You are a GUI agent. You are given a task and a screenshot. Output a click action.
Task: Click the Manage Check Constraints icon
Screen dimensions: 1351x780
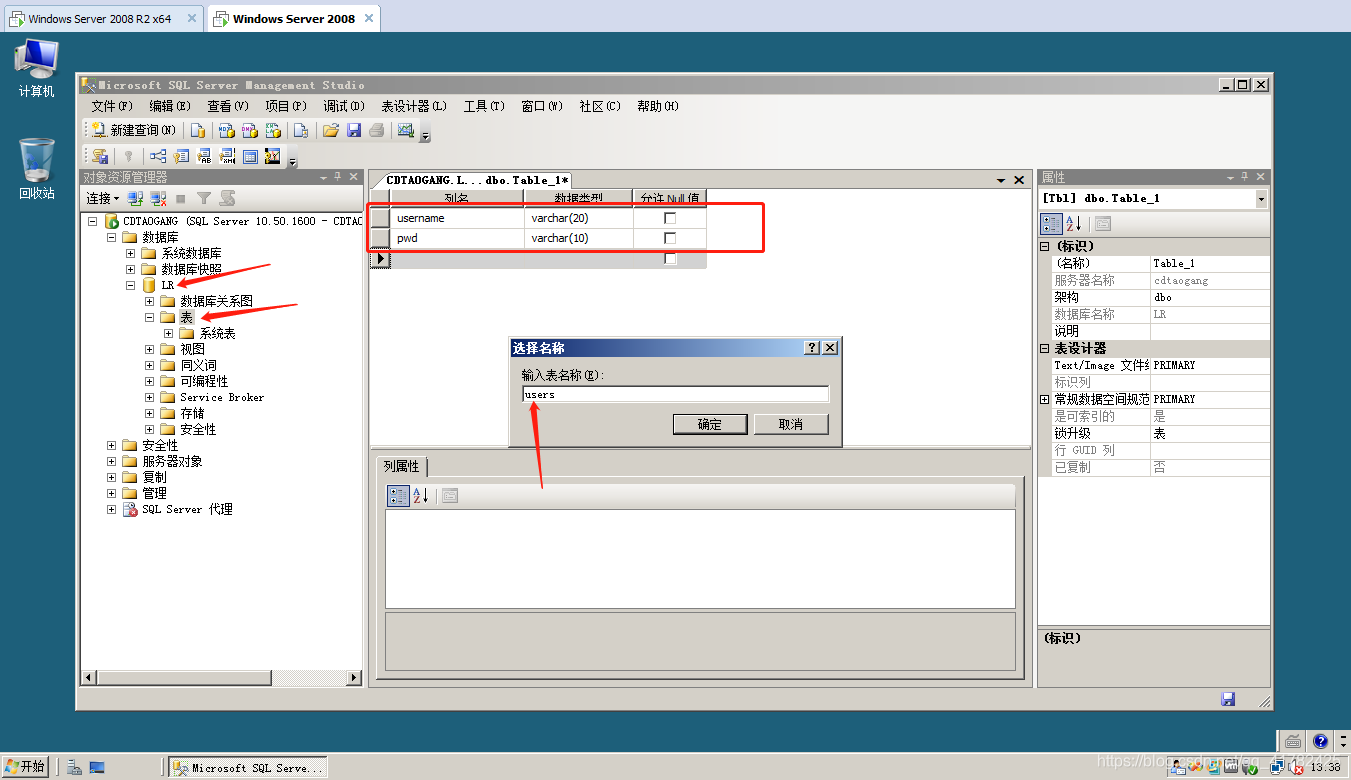250,156
